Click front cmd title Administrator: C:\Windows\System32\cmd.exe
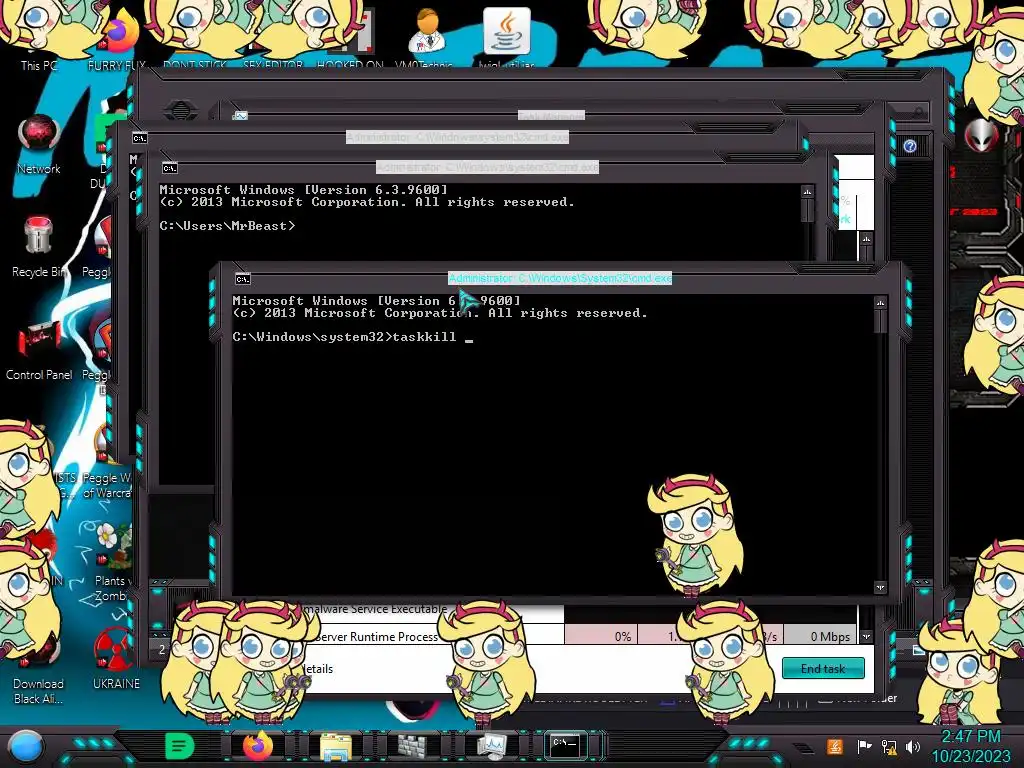Image resolution: width=1024 pixels, height=768 pixels. point(560,278)
